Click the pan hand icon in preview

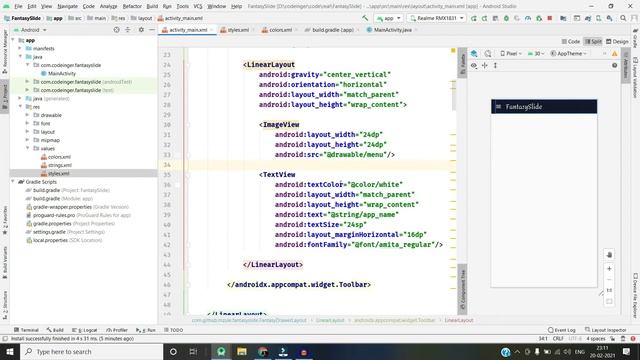(609, 255)
